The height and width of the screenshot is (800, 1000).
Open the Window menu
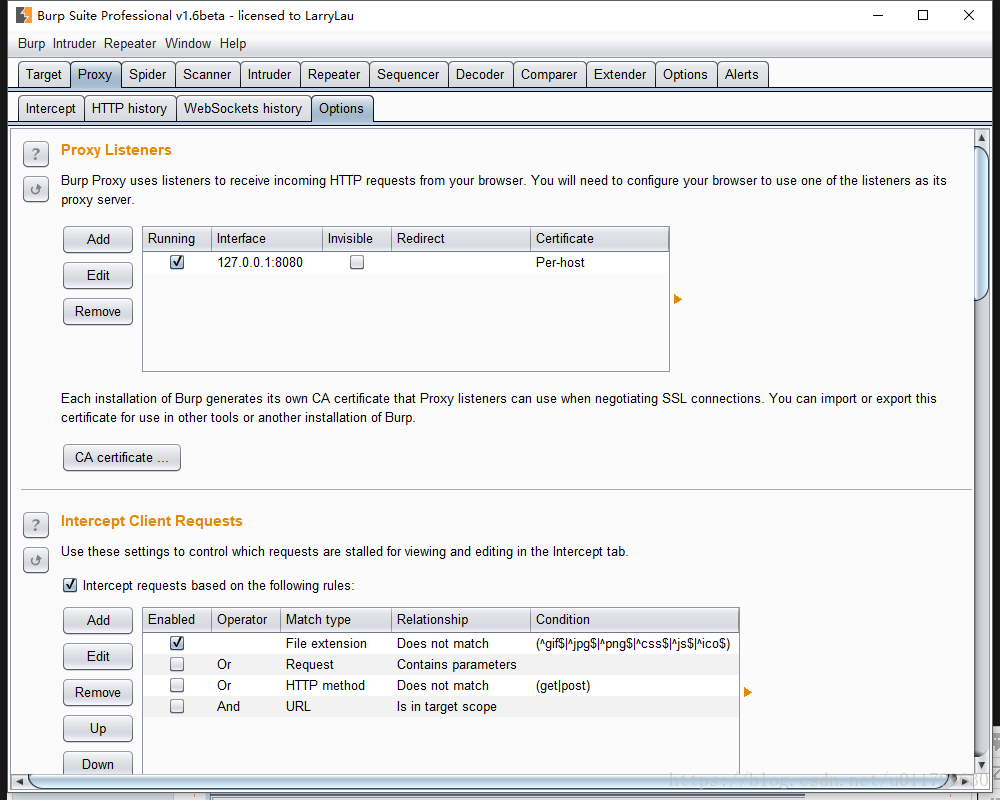tap(188, 43)
